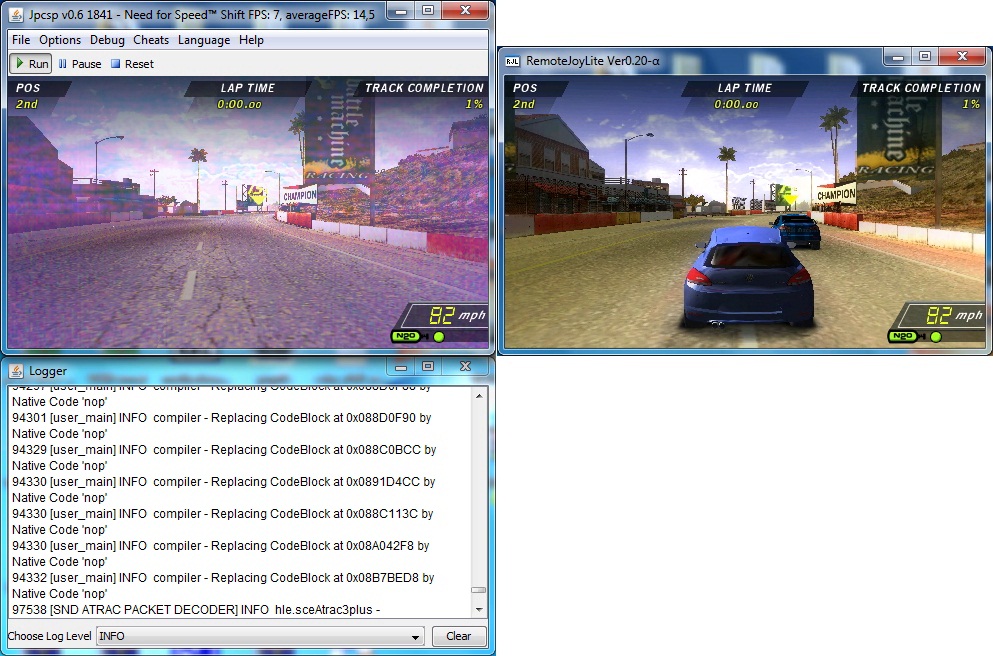Pause the emulation from the toolbar

pyautogui.click(x=80, y=64)
